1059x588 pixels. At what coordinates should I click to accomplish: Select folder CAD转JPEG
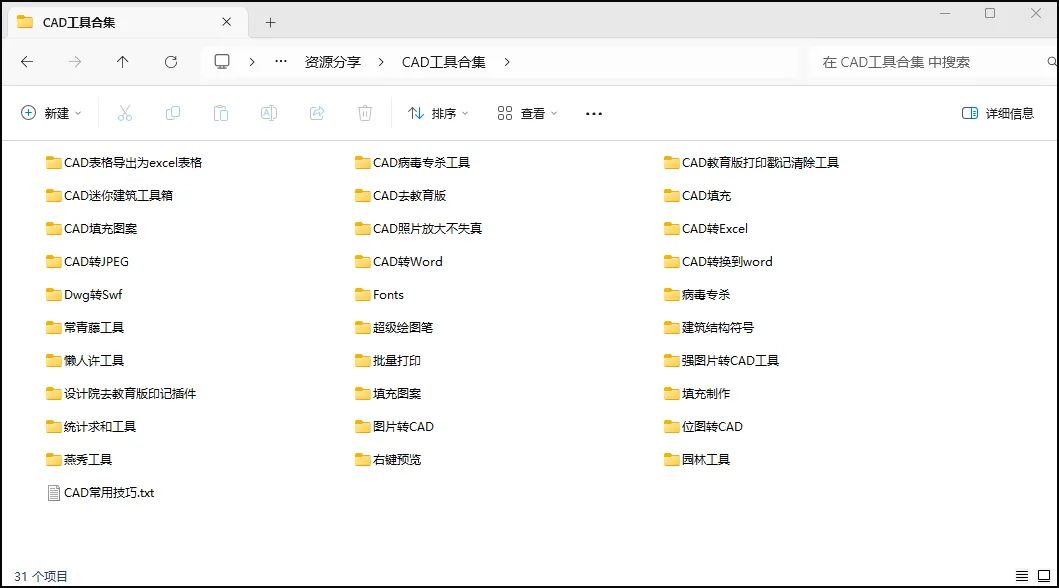87,262
